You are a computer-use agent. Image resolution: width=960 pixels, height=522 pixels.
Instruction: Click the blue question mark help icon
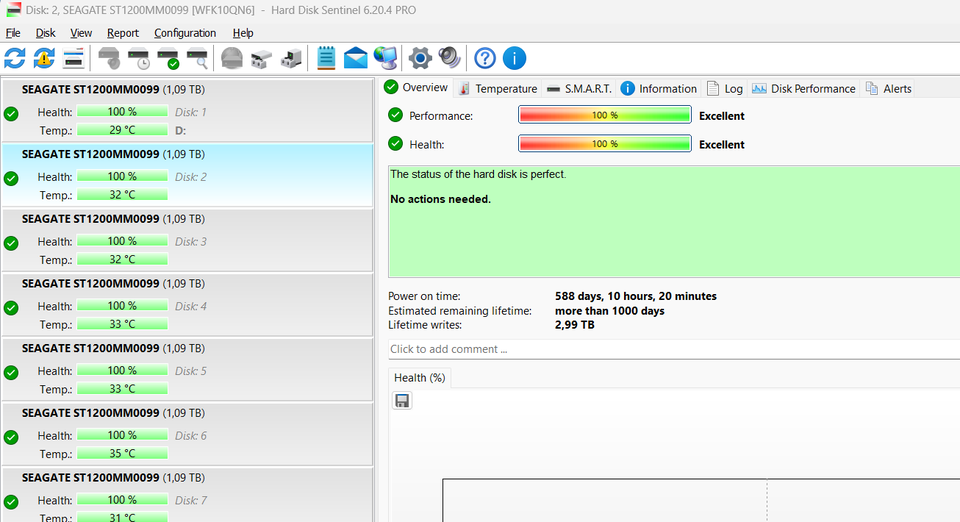[485, 58]
